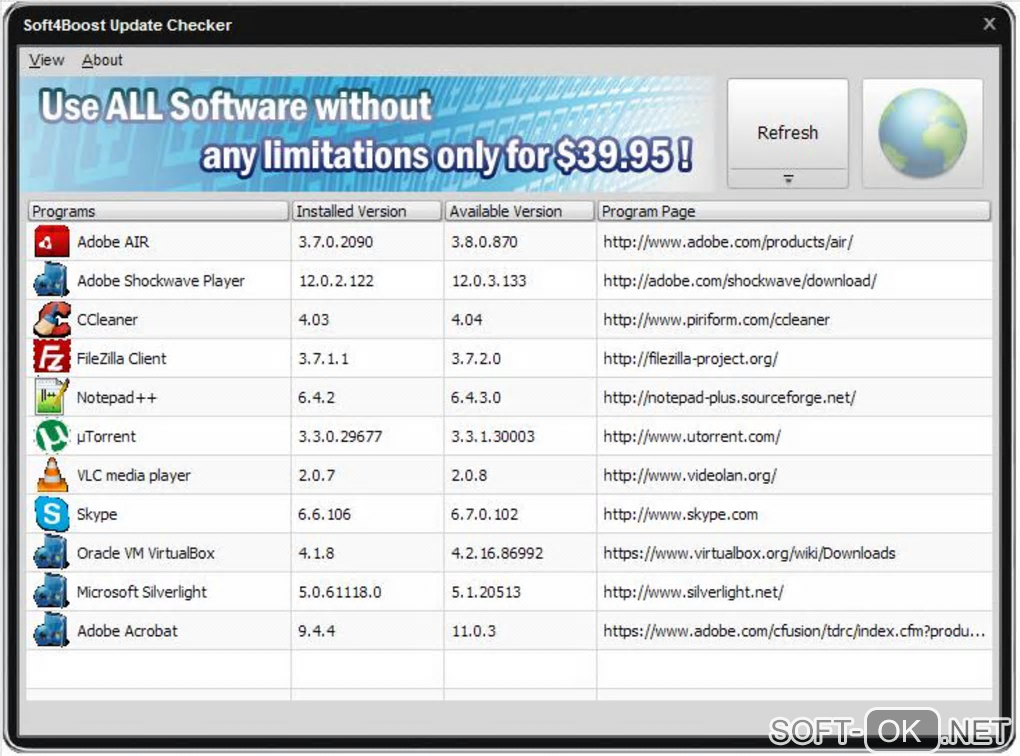Screen dimensions: 1020x756
Task: Open the virtualbox.org wiki Downloads link
Action: [x=749, y=553]
